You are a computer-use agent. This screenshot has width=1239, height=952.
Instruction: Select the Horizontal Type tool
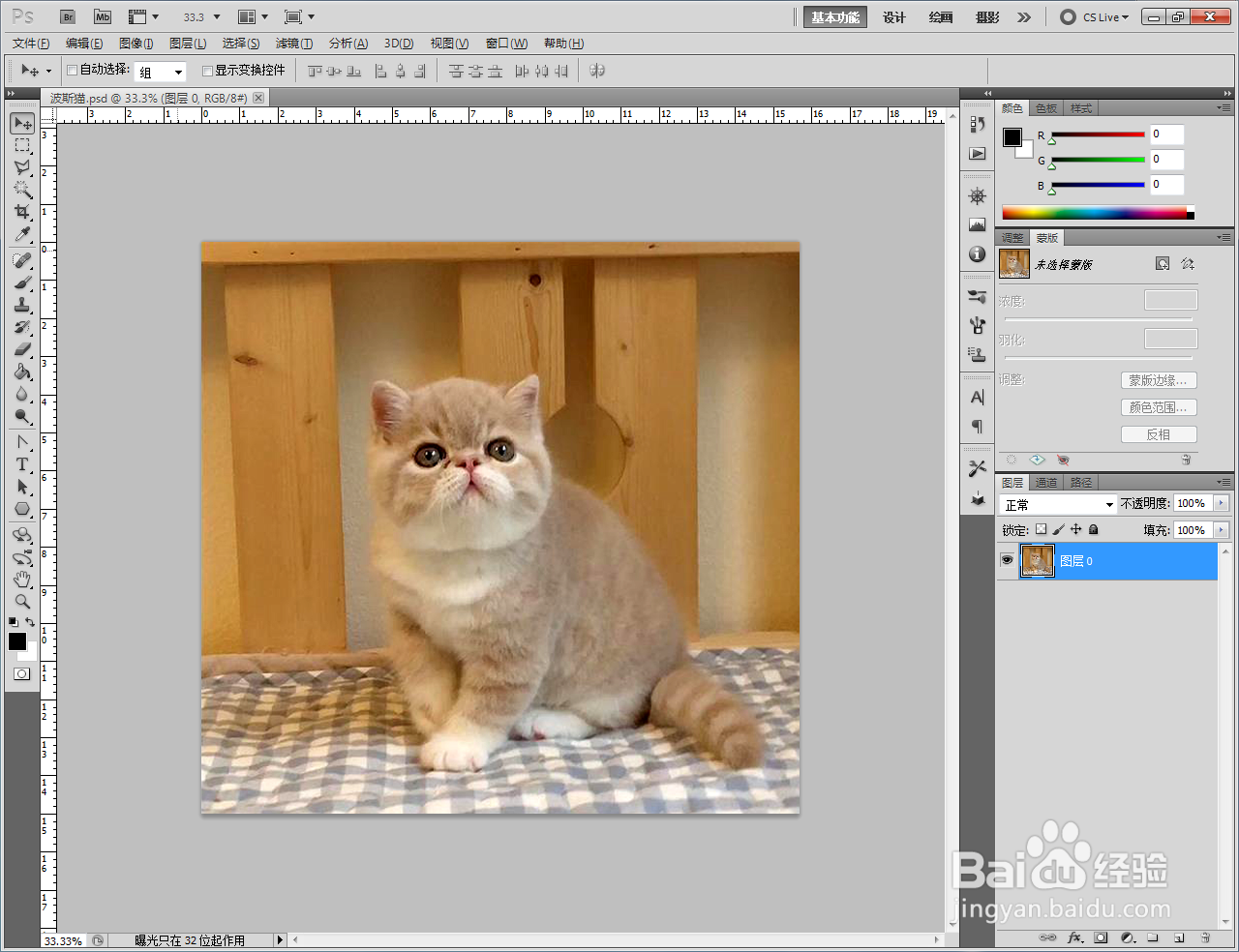pos(22,465)
